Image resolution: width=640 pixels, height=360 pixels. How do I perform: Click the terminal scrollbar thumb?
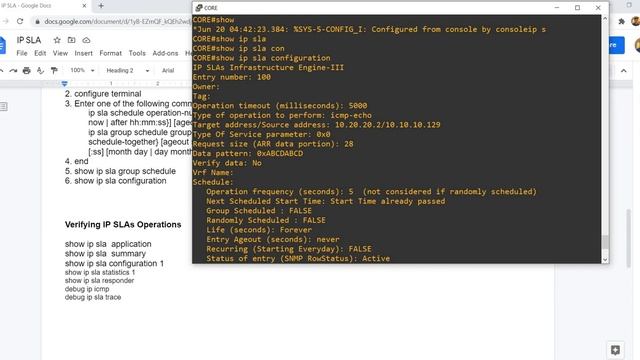coord(605,242)
